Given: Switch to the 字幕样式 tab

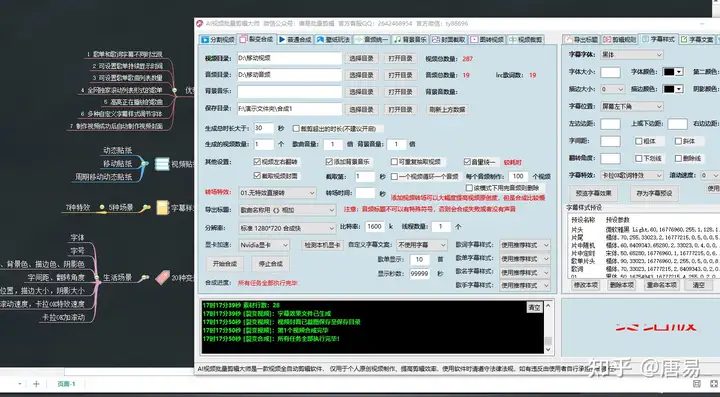Looking at the screenshot, I should [x=658, y=39].
